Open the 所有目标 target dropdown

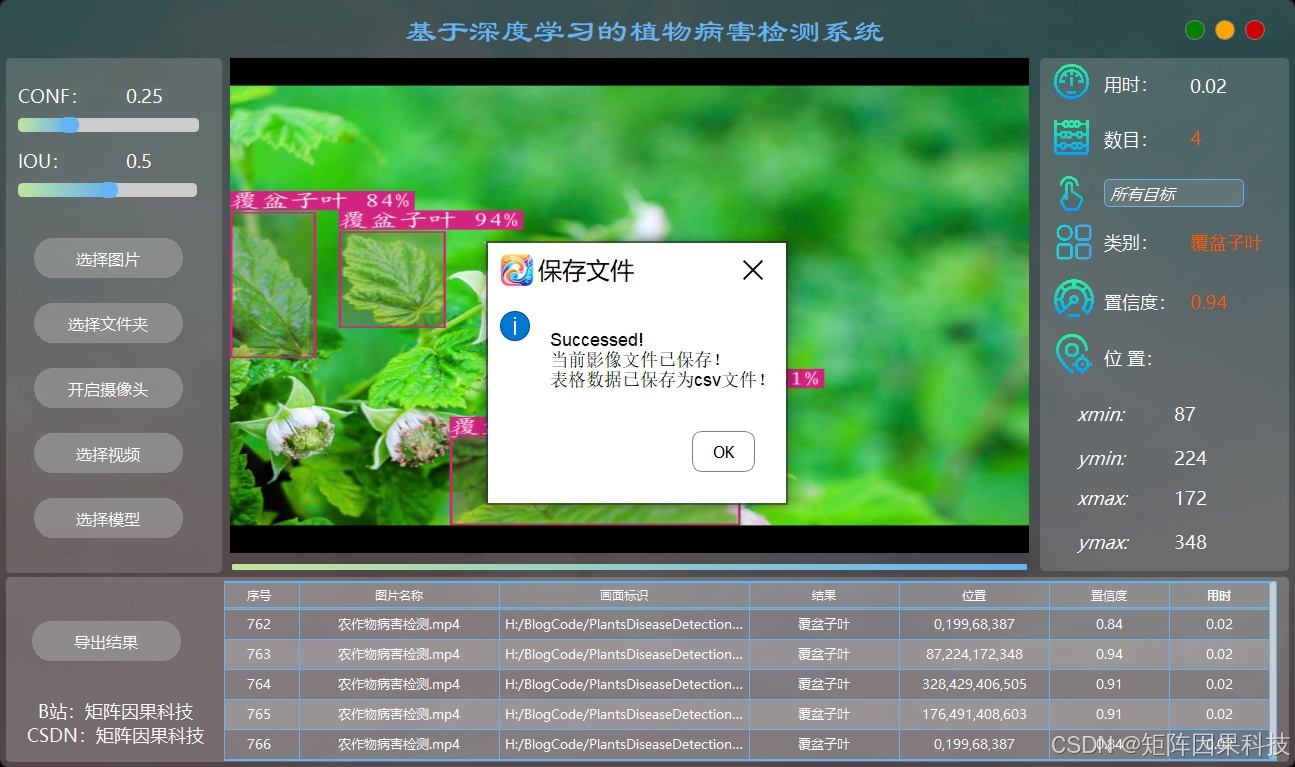point(1173,194)
